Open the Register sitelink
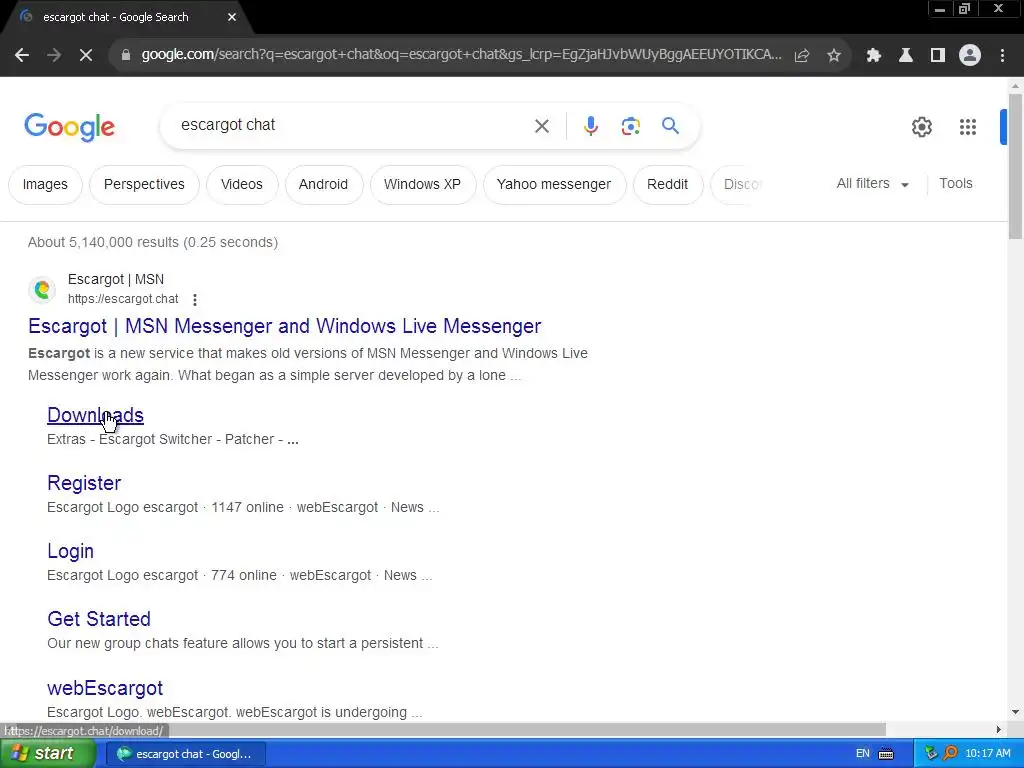 pos(84,483)
